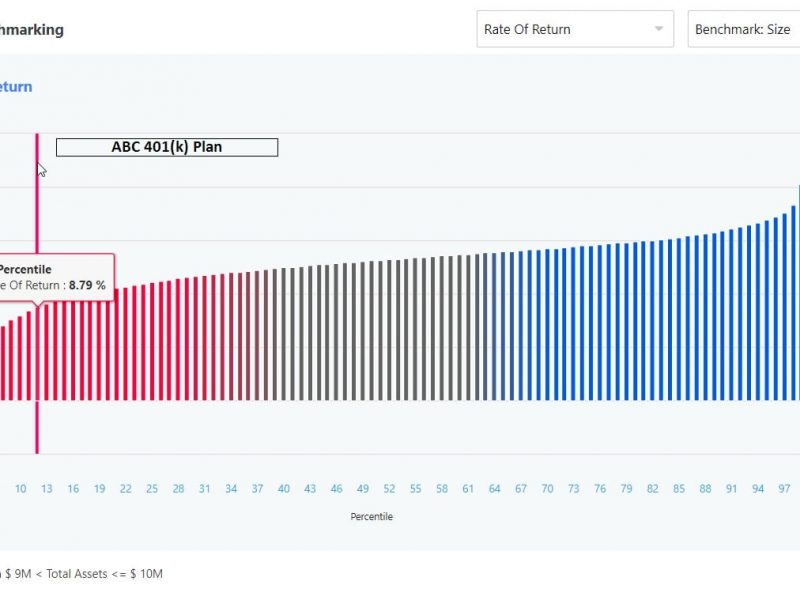The height and width of the screenshot is (600, 800).
Task: Click the 40 percentile axis label
Action: point(284,488)
